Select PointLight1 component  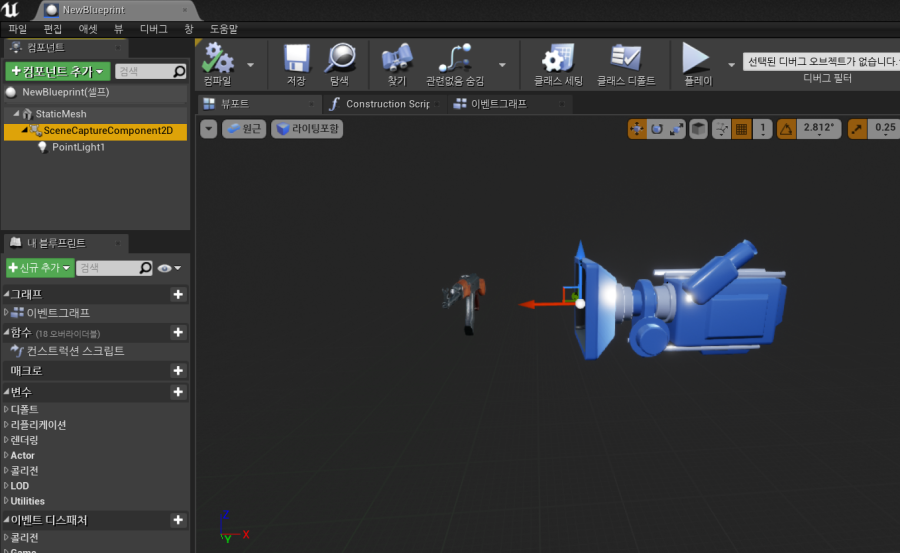tap(79, 147)
